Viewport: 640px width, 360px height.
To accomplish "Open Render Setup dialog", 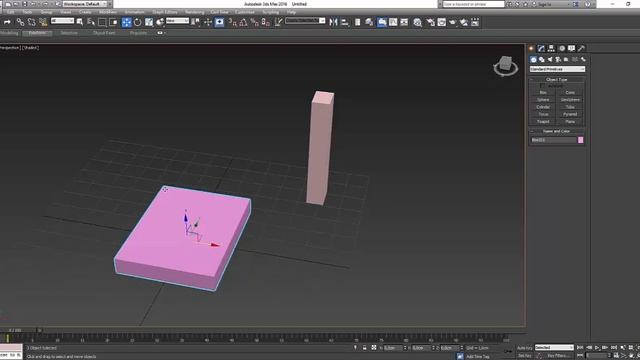I will (430, 22).
